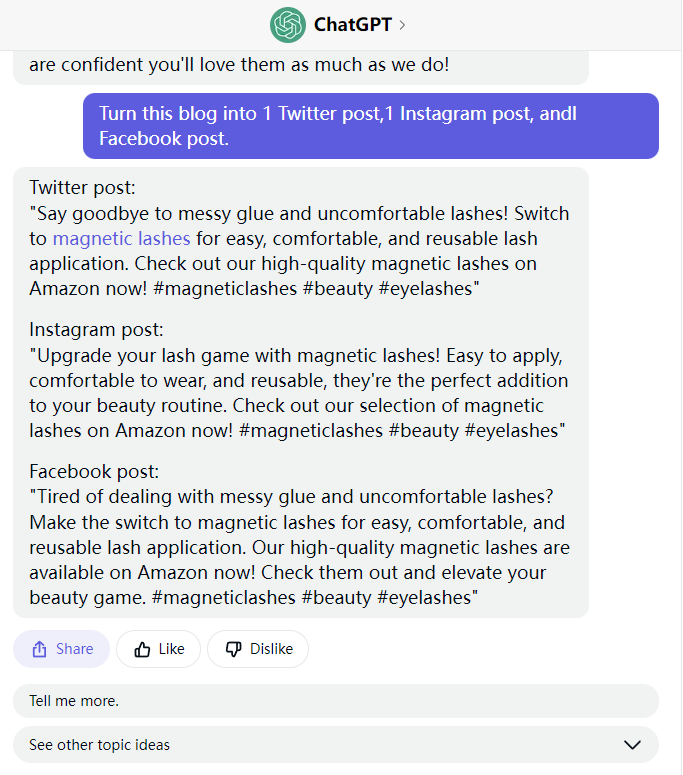The height and width of the screenshot is (775, 683).
Task: Select the purple user message bubble
Action: (x=371, y=126)
